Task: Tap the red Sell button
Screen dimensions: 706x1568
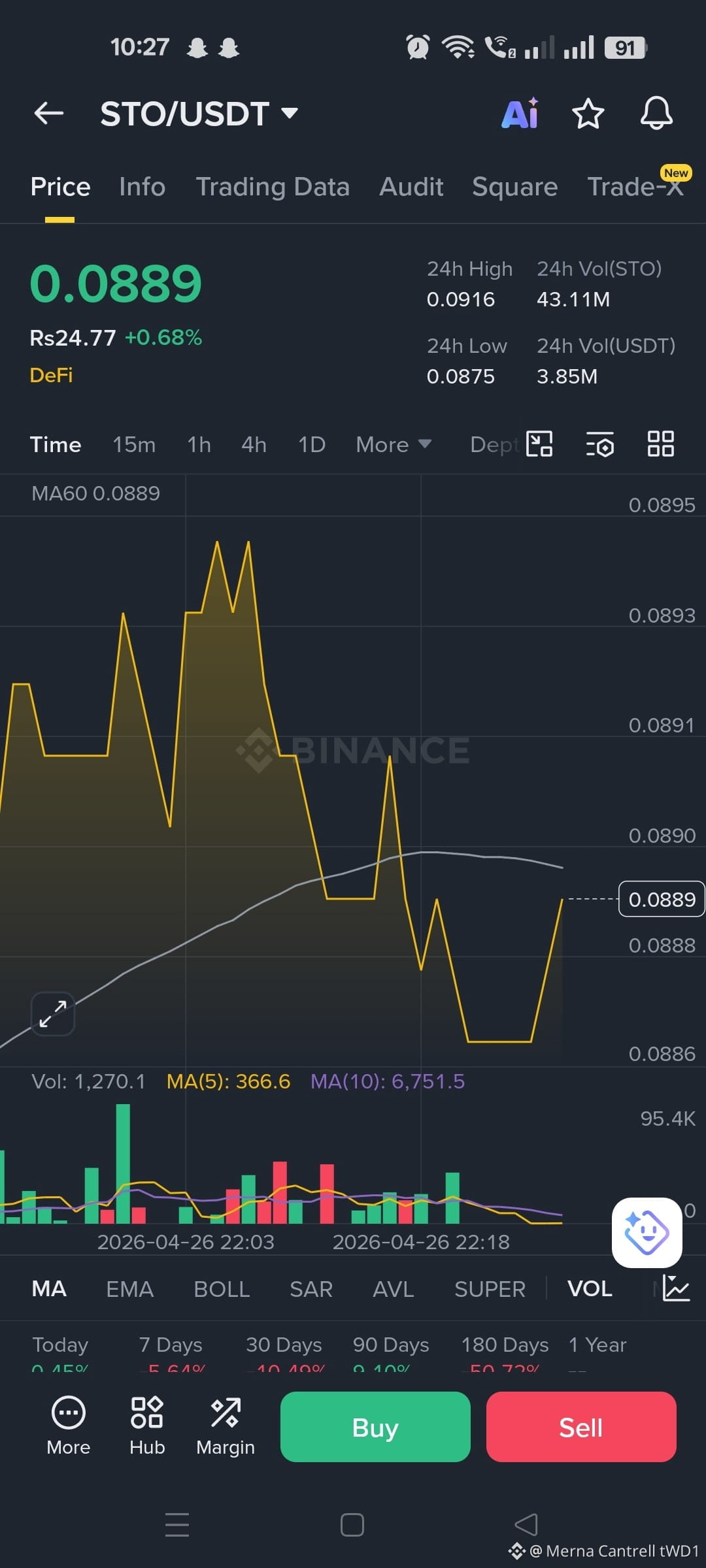Action: point(581,1427)
